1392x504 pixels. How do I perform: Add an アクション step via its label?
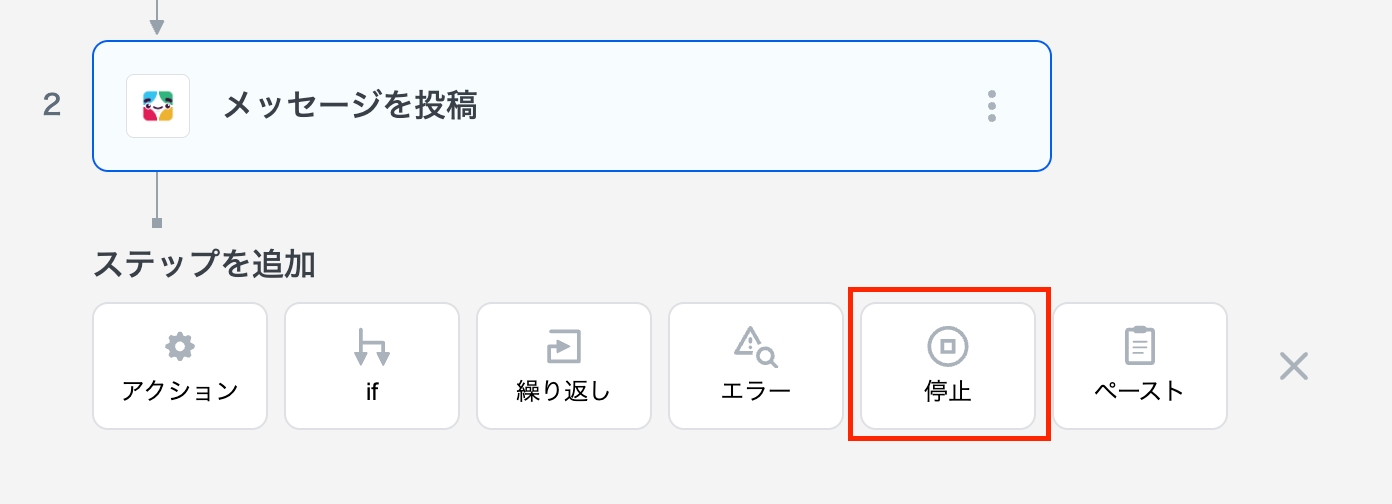180,391
